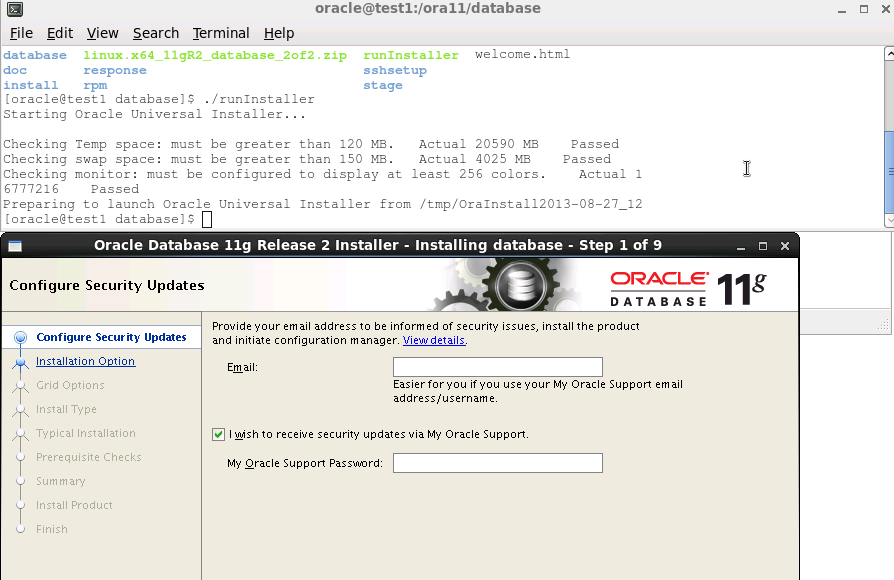894x580 pixels.
Task: Click the Configure Security Updates step bullet
Action: pyautogui.click(x=21, y=337)
